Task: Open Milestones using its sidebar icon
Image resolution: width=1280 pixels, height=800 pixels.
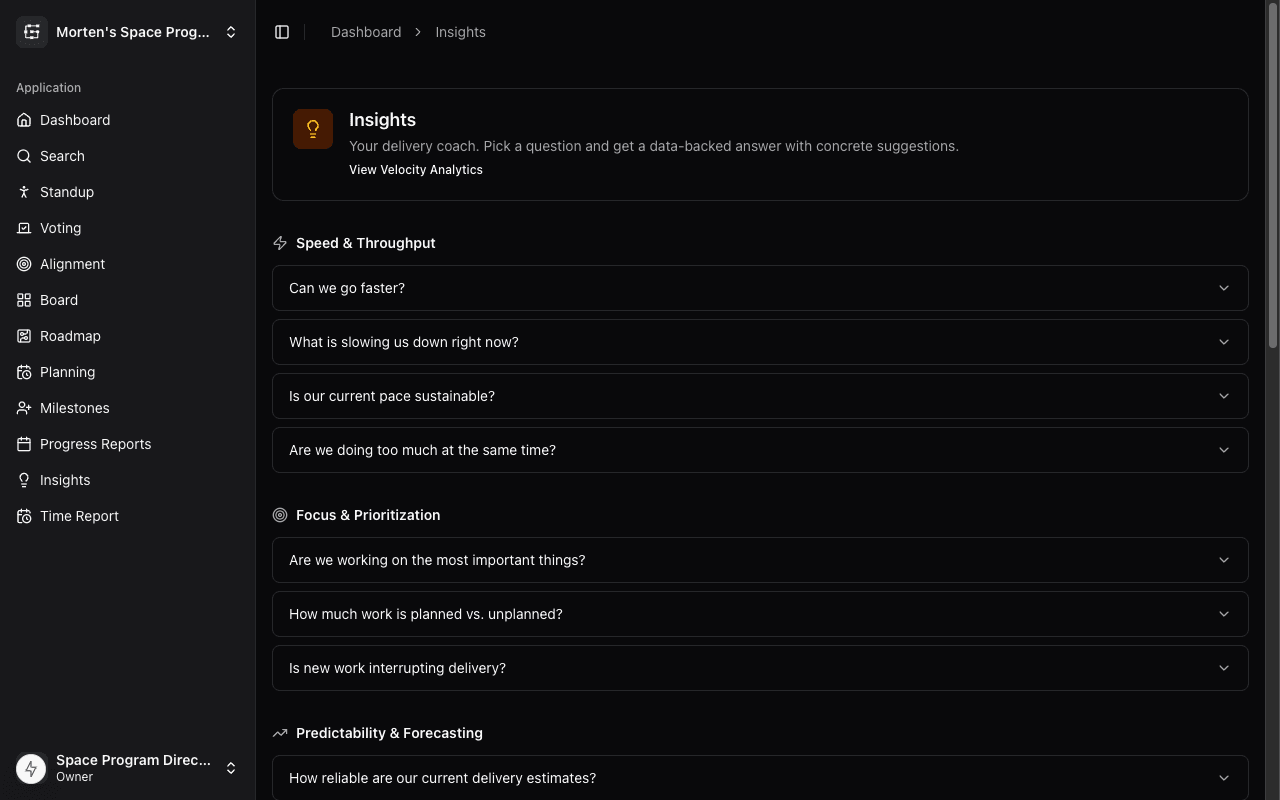Action: [x=24, y=408]
